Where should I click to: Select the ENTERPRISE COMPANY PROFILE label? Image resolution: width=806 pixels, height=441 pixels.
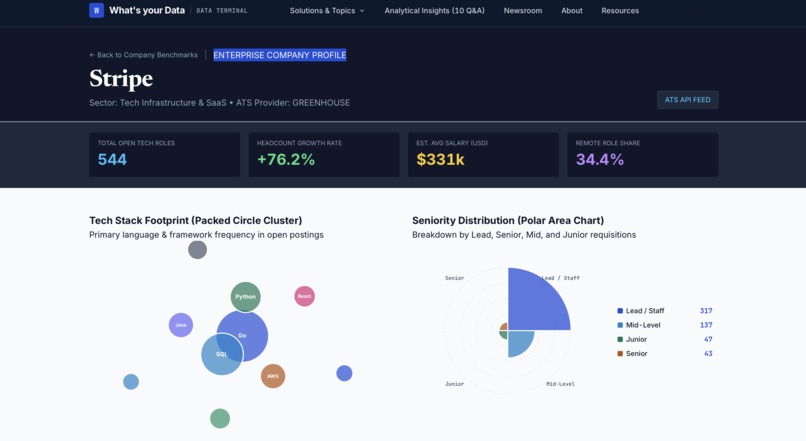280,55
